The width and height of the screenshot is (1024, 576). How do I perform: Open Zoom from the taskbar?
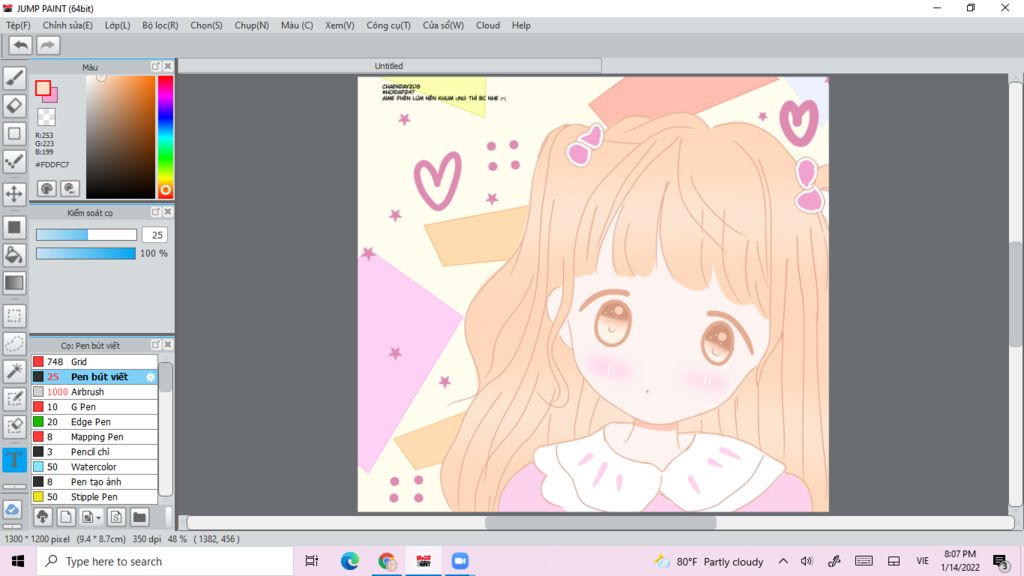(x=460, y=561)
